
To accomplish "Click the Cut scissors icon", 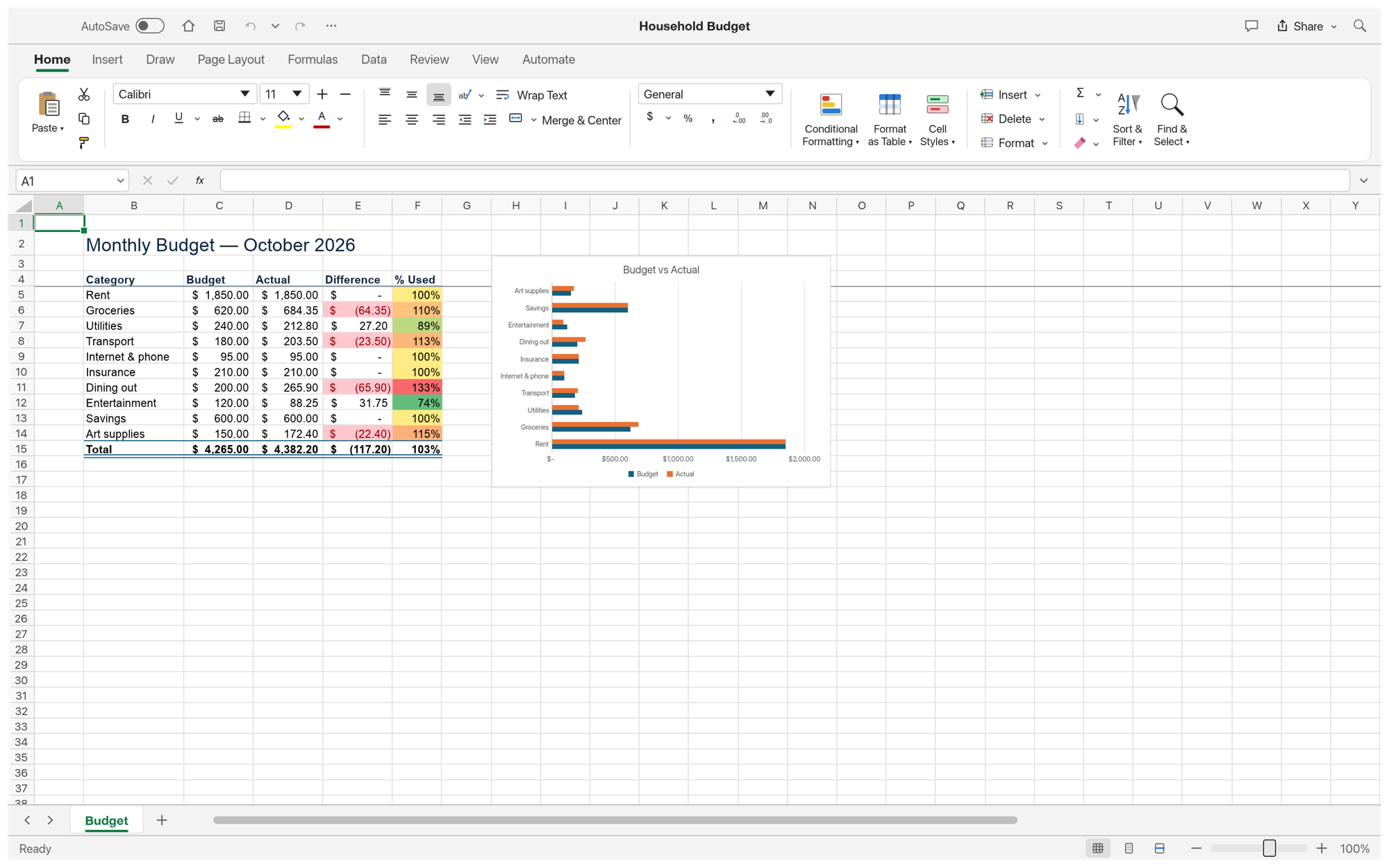I will 84,94.
